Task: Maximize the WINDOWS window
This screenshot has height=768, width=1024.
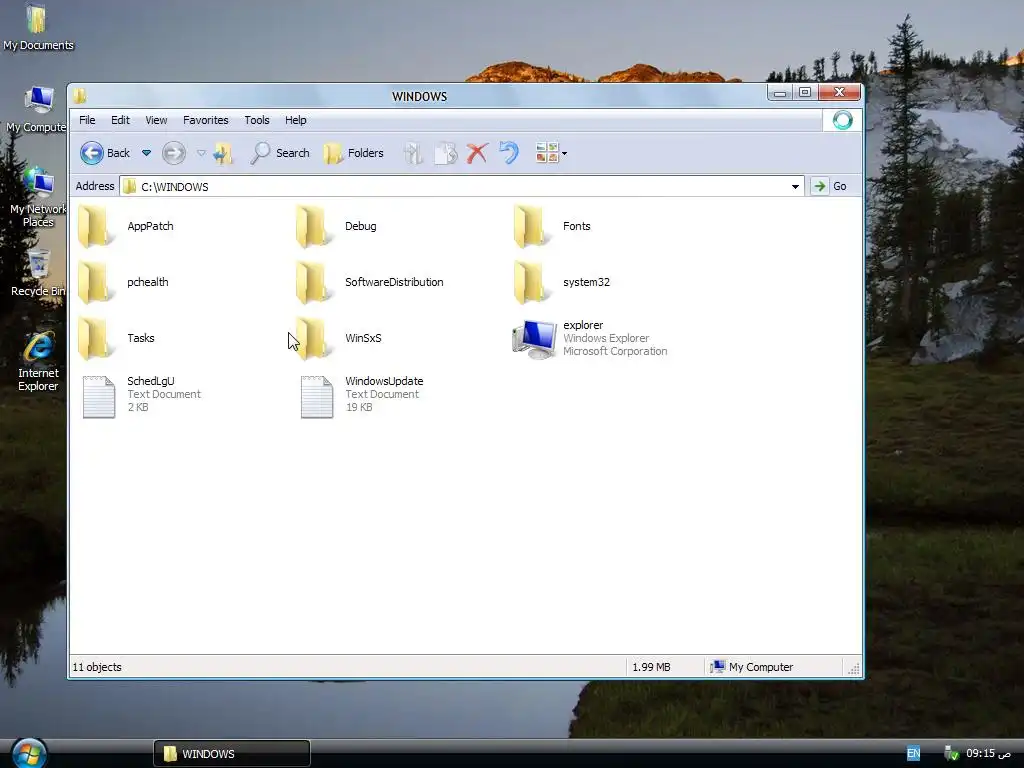Action: pyautogui.click(x=805, y=93)
